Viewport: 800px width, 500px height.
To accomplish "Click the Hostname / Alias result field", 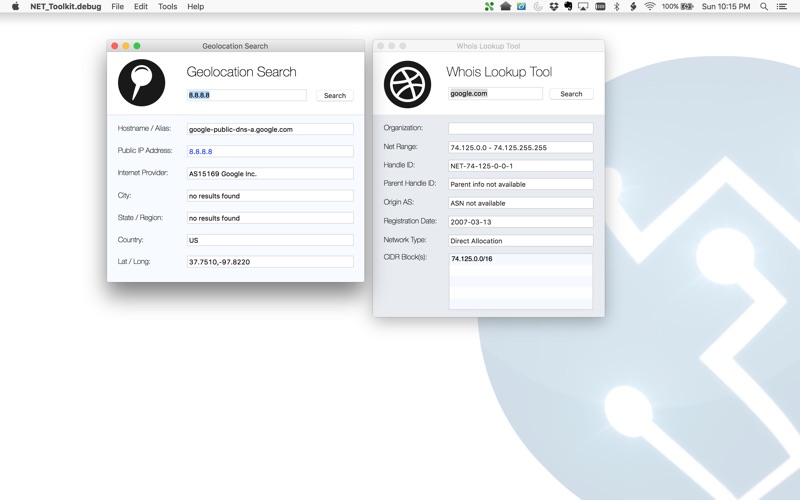I will pyautogui.click(x=270, y=129).
